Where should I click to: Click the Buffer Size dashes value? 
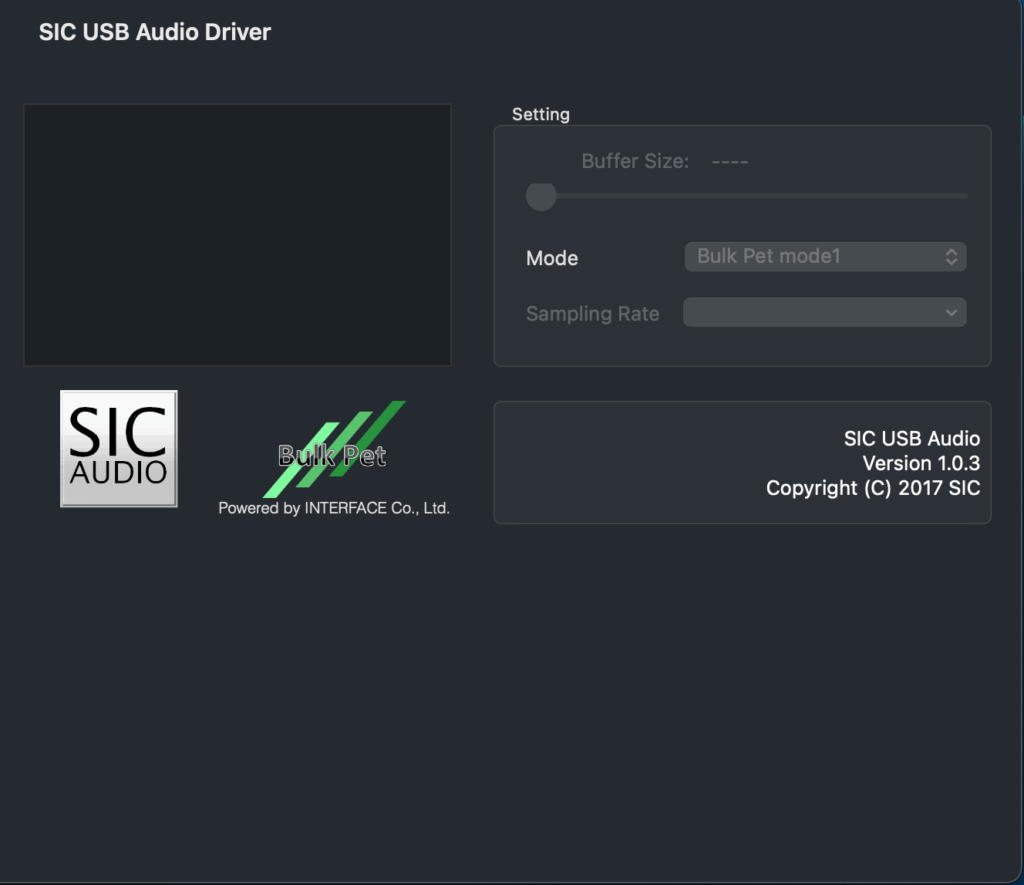[x=730, y=161]
